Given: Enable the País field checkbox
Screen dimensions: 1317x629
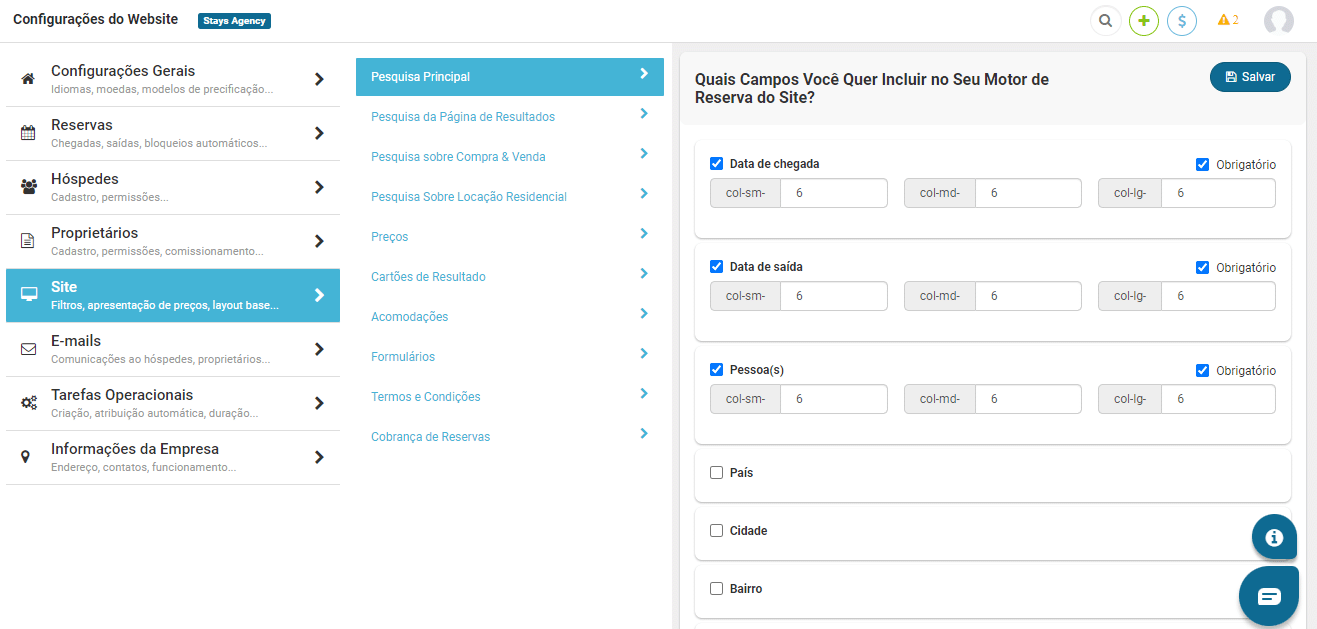Looking at the screenshot, I should 716,473.
